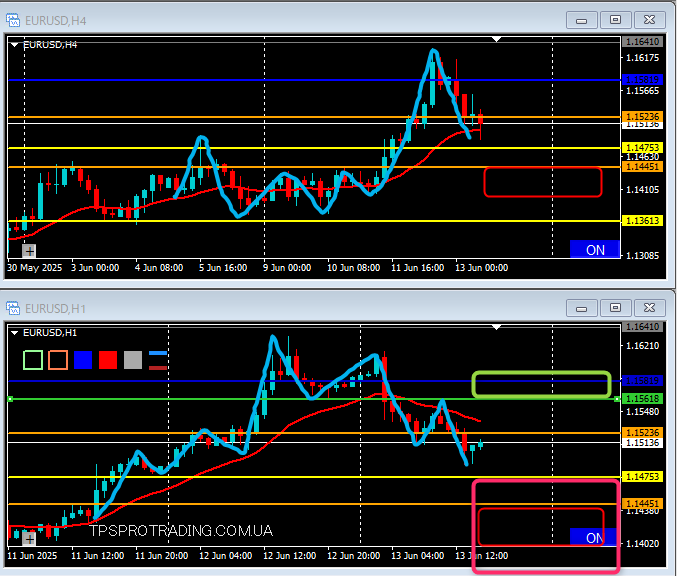Click the chart icon in EURUSD,H4 title bar

(13, 20)
